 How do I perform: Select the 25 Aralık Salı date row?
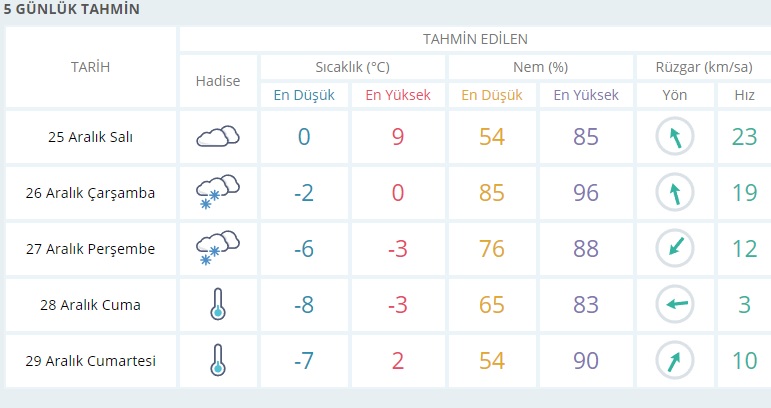pos(91,137)
